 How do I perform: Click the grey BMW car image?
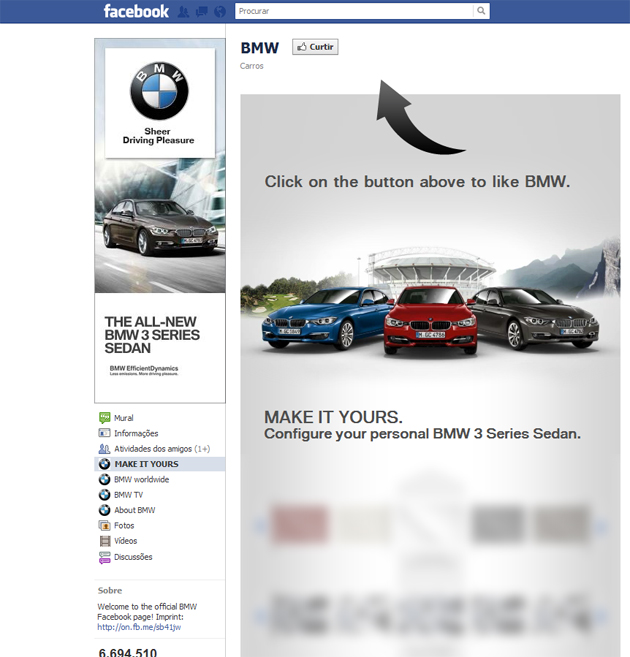point(535,318)
